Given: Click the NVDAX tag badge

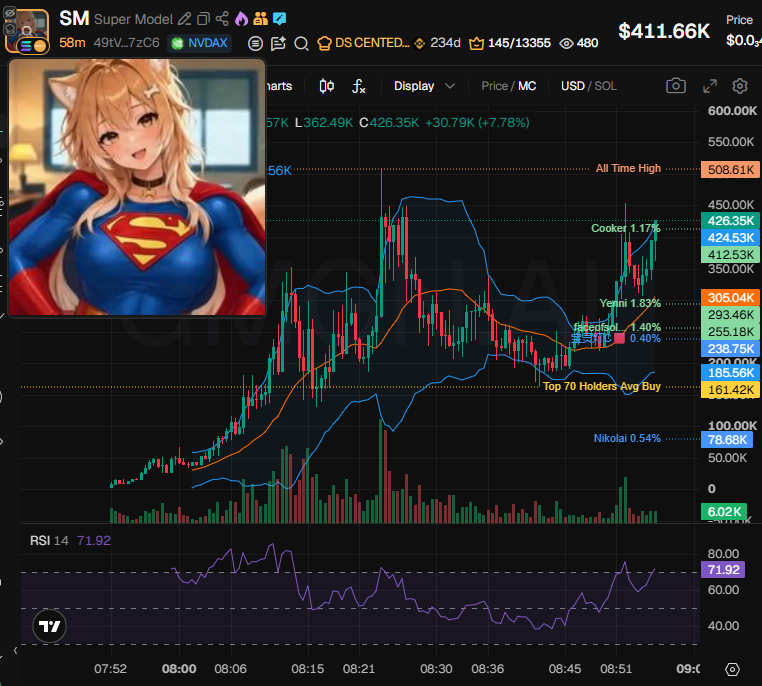Looking at the screenshot, I should tap(199, 44).
